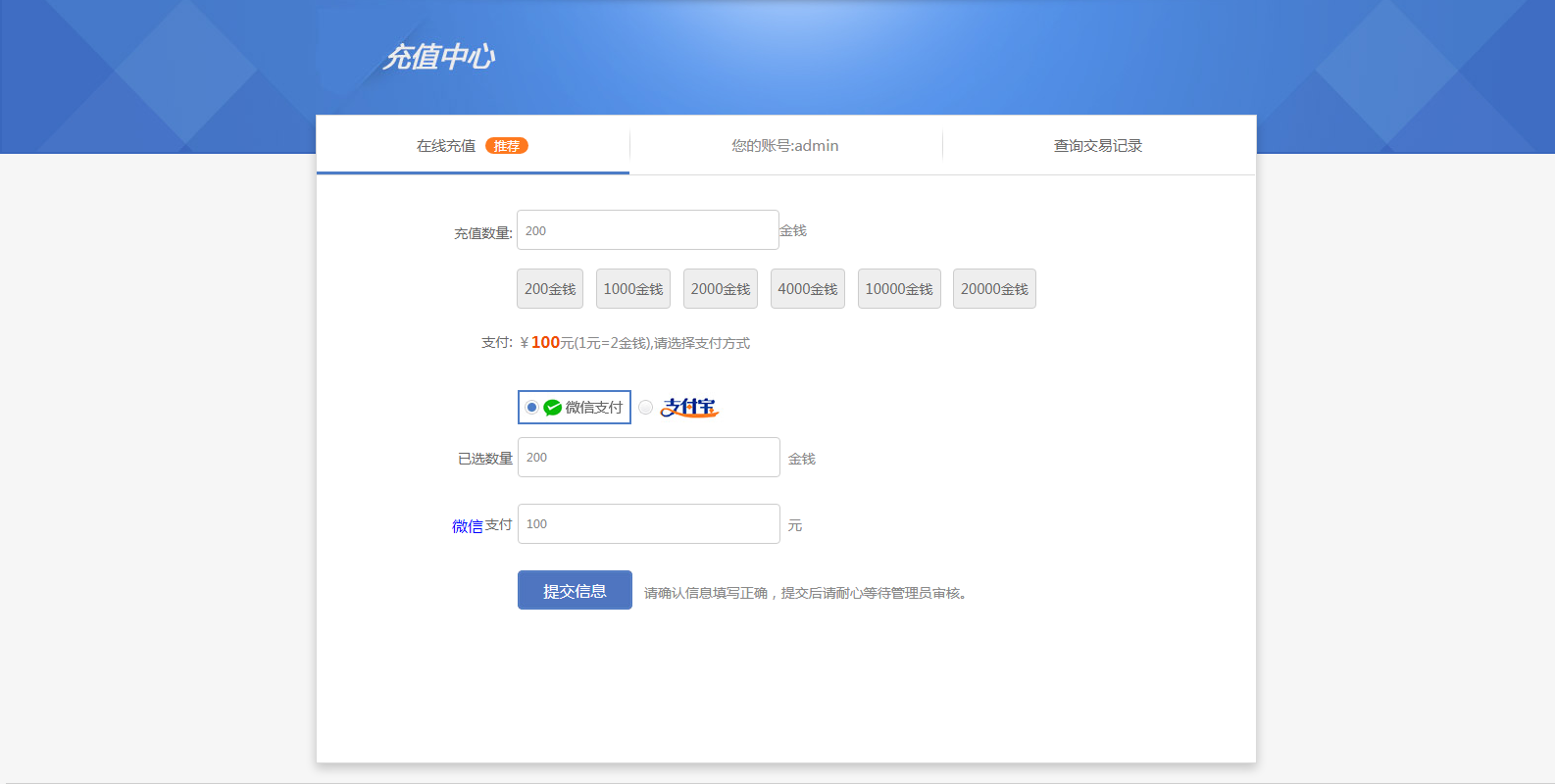Click the 充值中心 header title logo
Image resolution: width=1555 pixels, height=784 pixels.
pos(439,57)
